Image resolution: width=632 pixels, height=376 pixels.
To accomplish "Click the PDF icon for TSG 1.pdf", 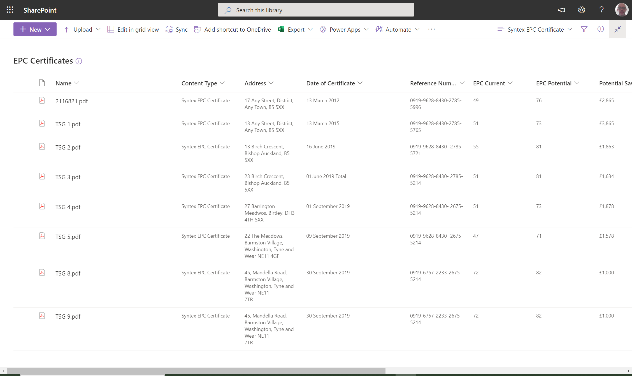I will pyautogui.click(x=42, y=124).
